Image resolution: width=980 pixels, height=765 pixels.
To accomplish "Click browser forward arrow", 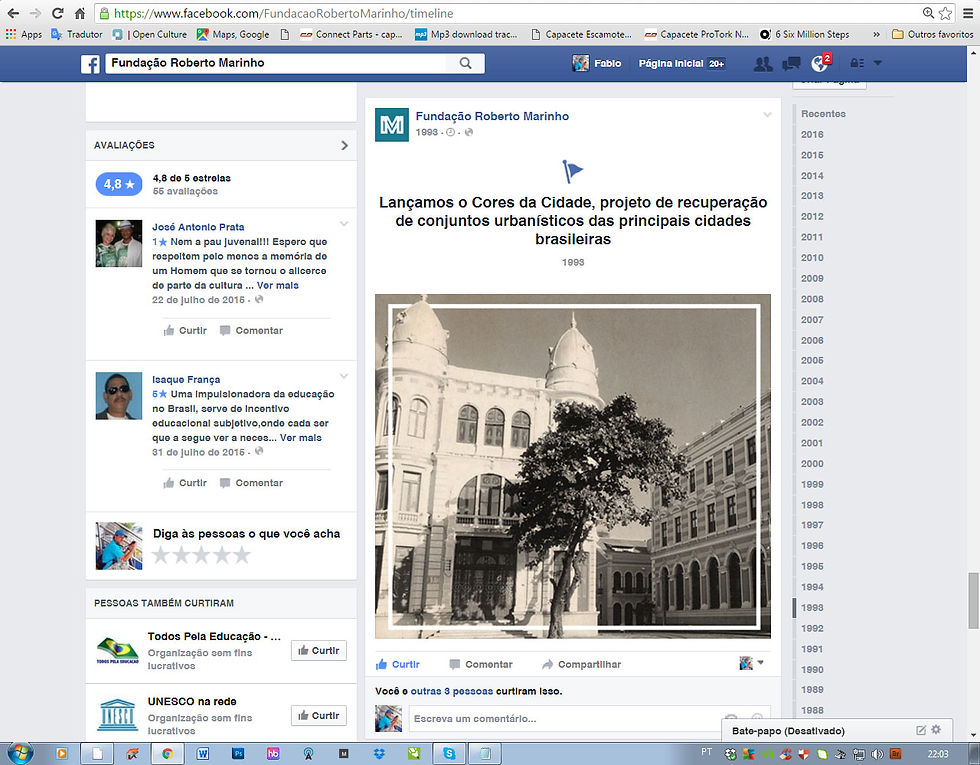I will (x=35, y=13).
